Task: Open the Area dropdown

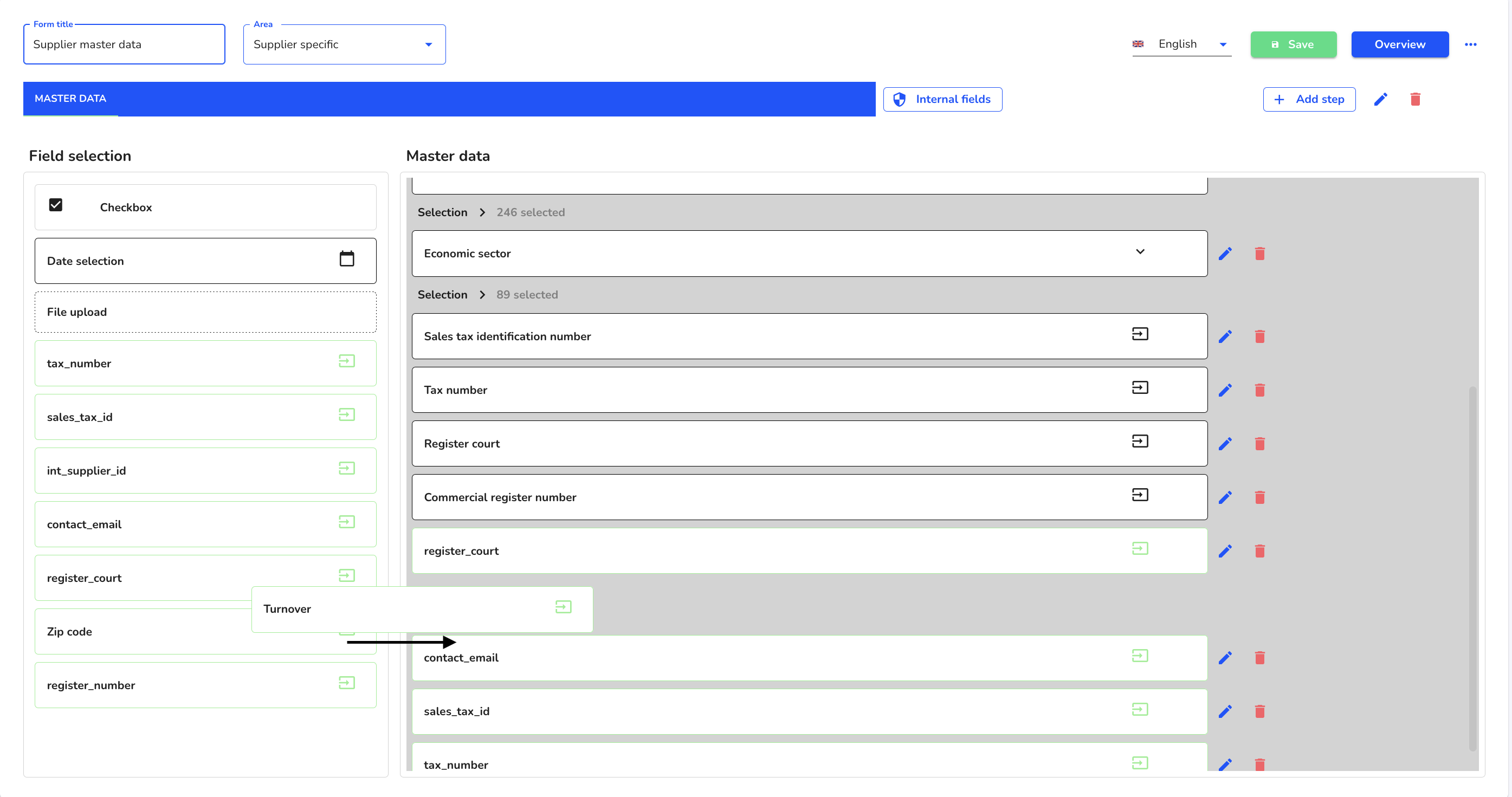Action: (345, 44)
